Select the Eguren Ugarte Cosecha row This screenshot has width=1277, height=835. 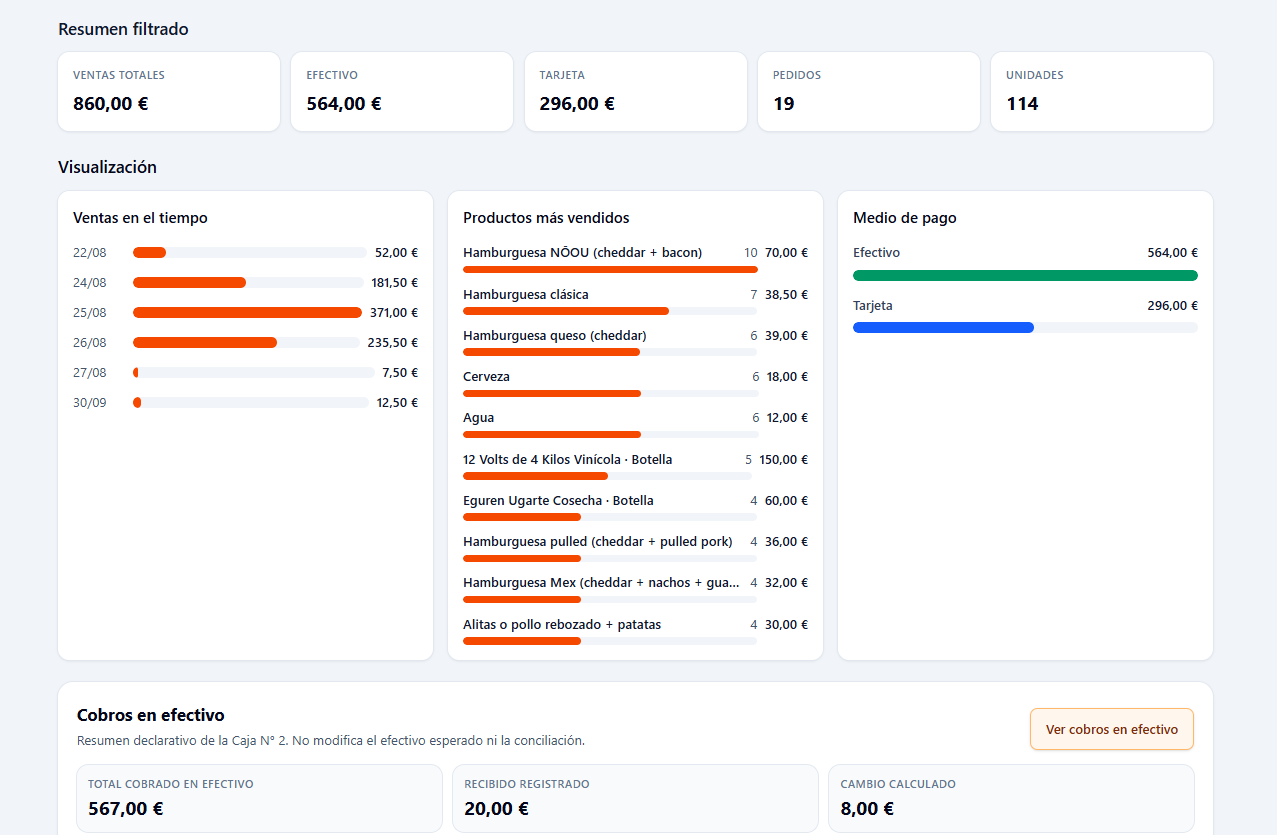pyautogui.click(x=635, y=507)
